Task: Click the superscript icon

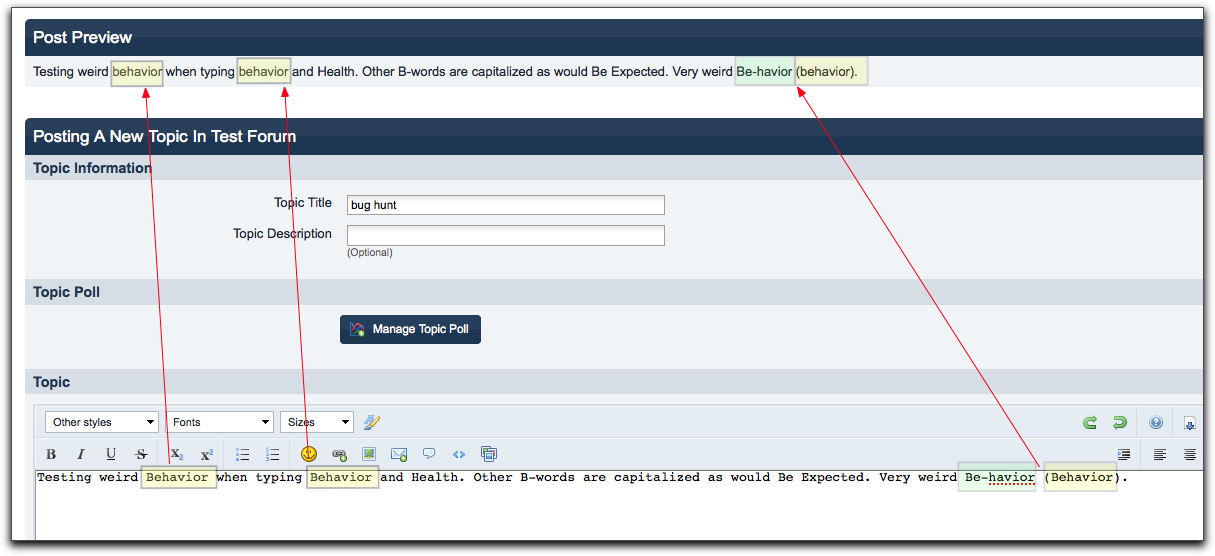Action: tap(206, 454)
